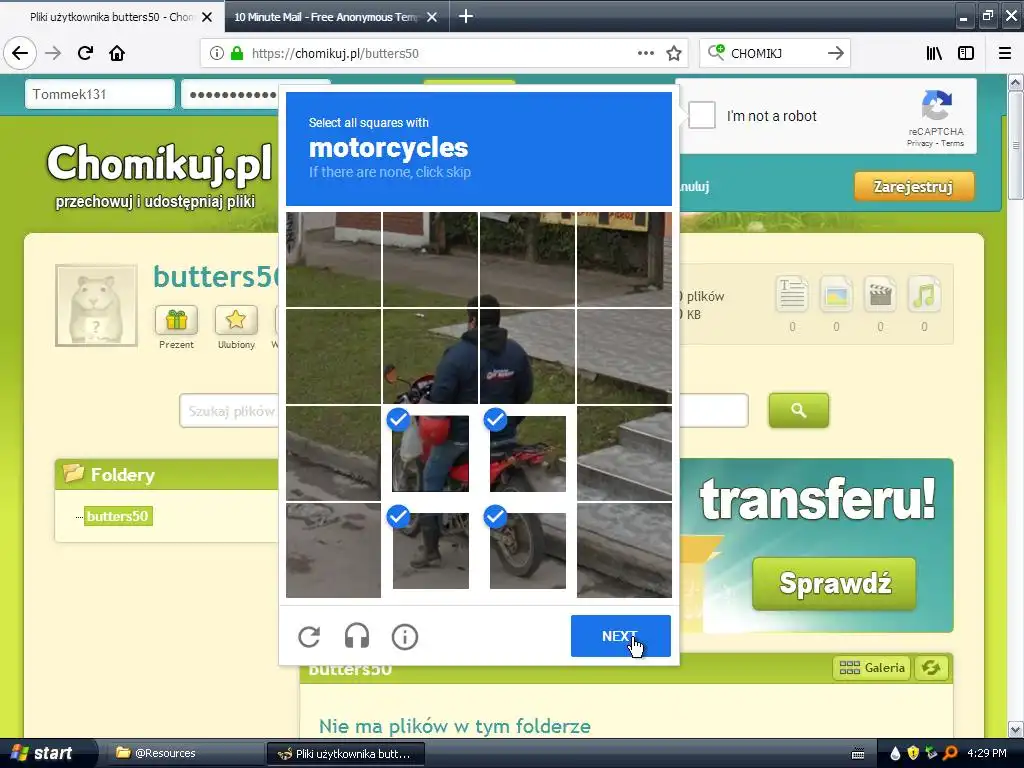Switch to the Pliki użytkownika butters50 tab

[112, 17]
